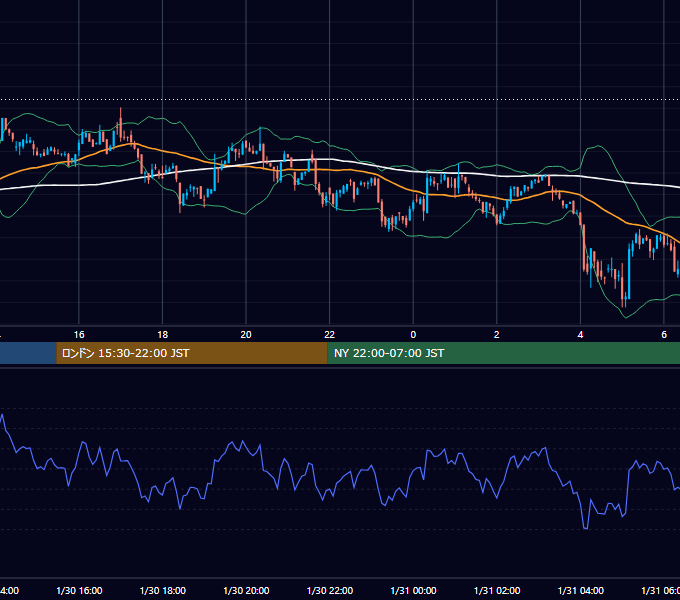
Task: Click the '1/31 04:00' date label on the bottom axis
Action: [581, 590]
